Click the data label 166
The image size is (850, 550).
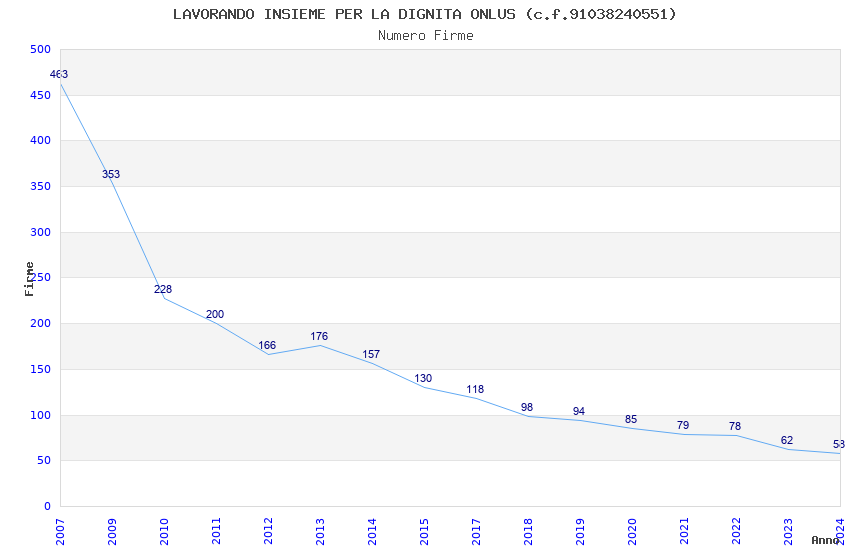click(x=267, y=345)
